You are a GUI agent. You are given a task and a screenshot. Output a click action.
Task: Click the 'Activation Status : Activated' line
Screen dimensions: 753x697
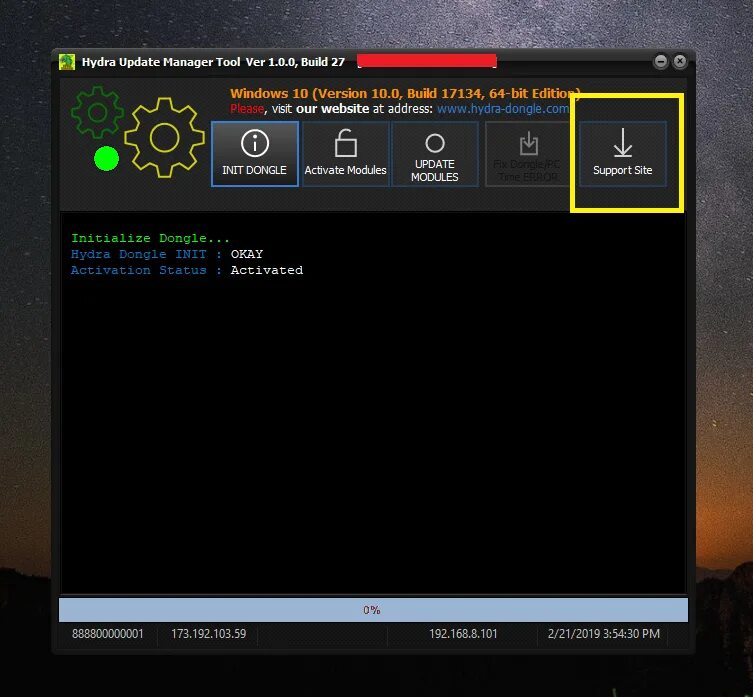[187, 270]
